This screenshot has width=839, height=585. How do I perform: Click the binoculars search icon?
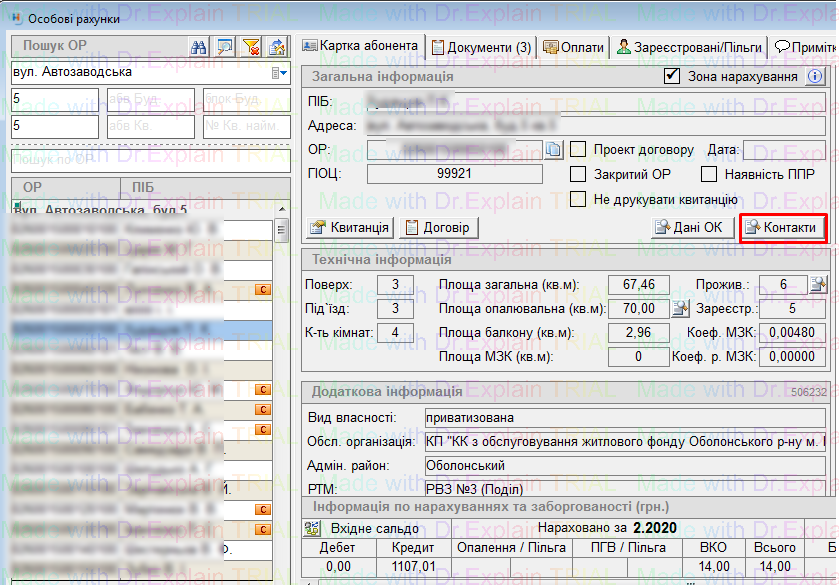(199, 47)
